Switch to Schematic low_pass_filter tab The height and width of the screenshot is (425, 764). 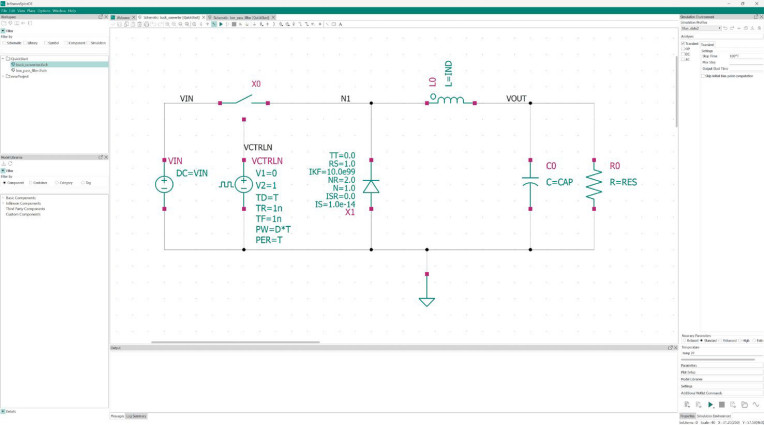pos(241,18)
